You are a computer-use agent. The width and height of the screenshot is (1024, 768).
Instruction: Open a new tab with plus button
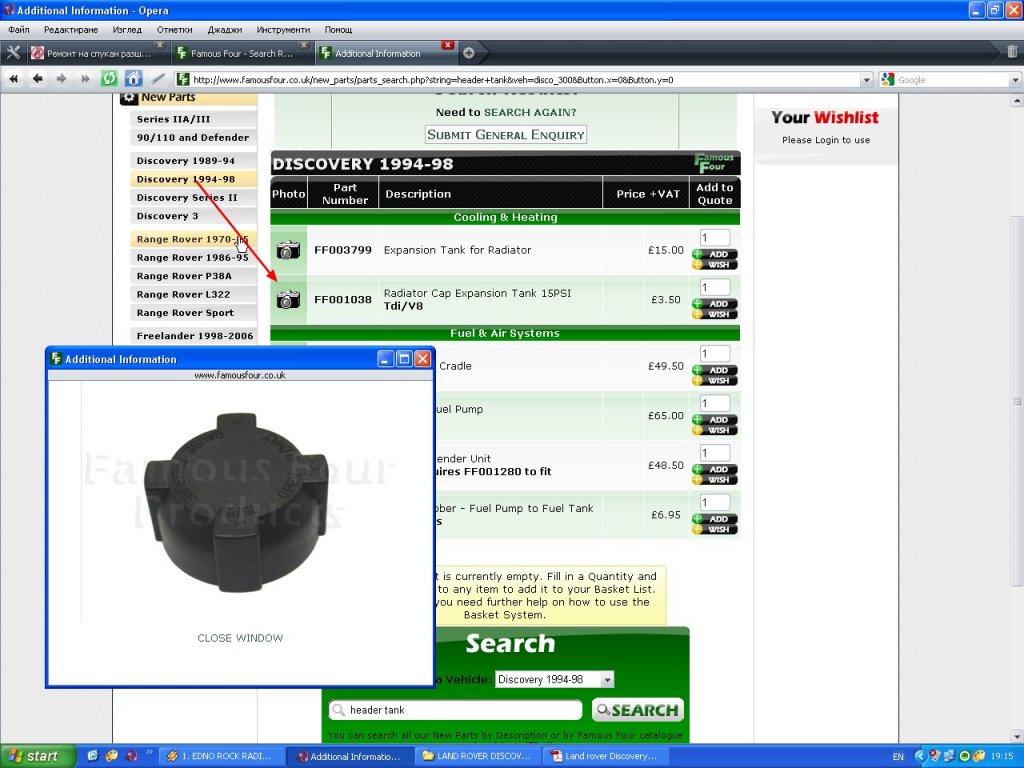click(x=468, y=54)
